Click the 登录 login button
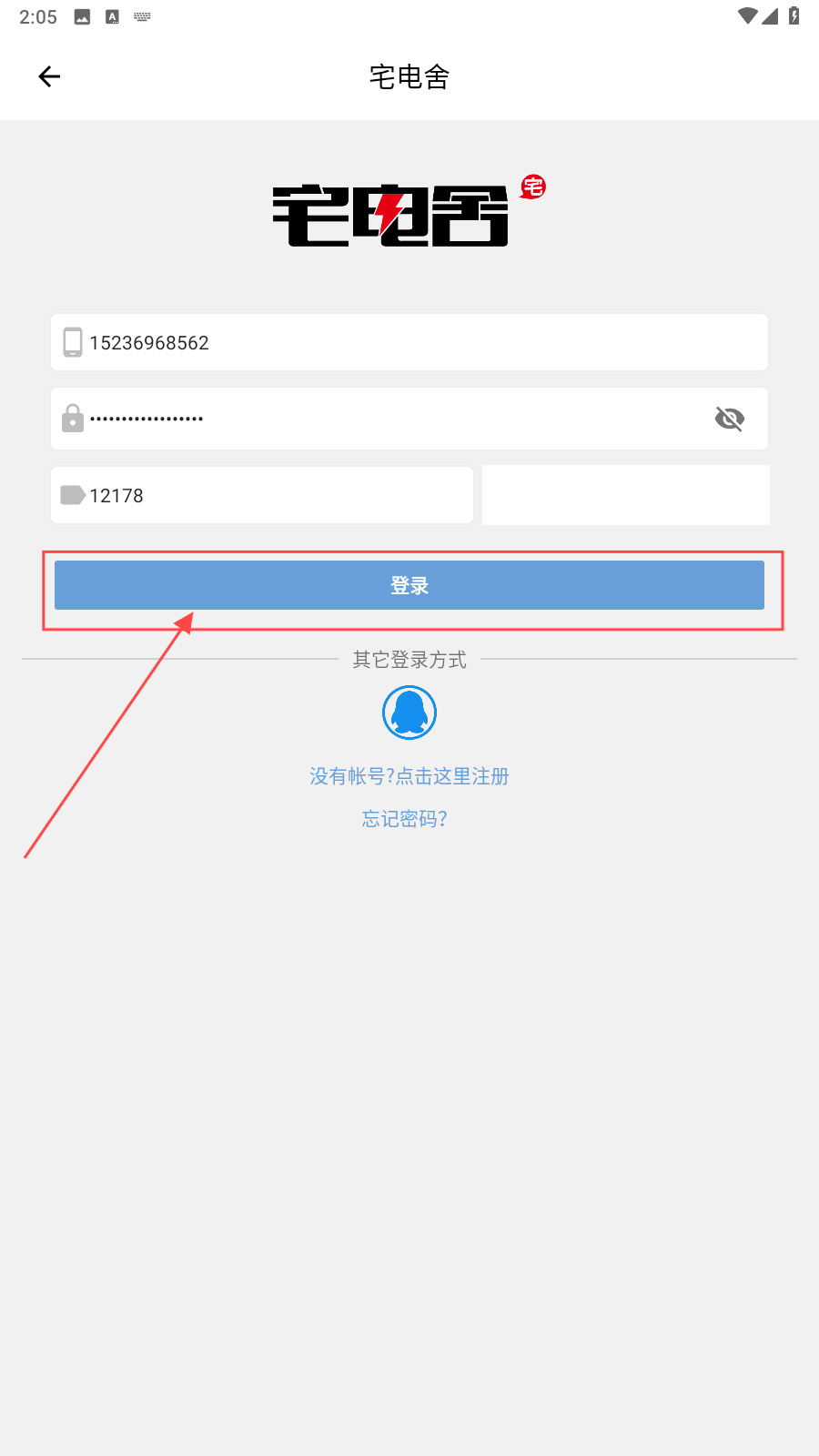819x1456 pixels. 409,585
